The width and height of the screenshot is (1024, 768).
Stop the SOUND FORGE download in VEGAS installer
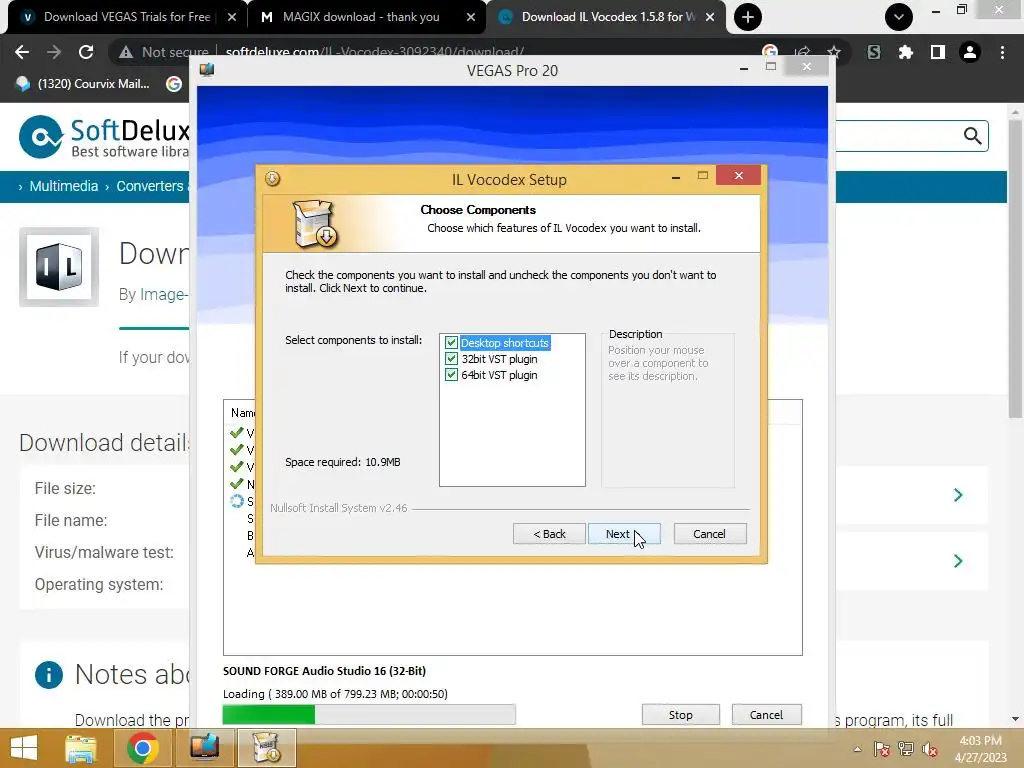tap(680, 714)
